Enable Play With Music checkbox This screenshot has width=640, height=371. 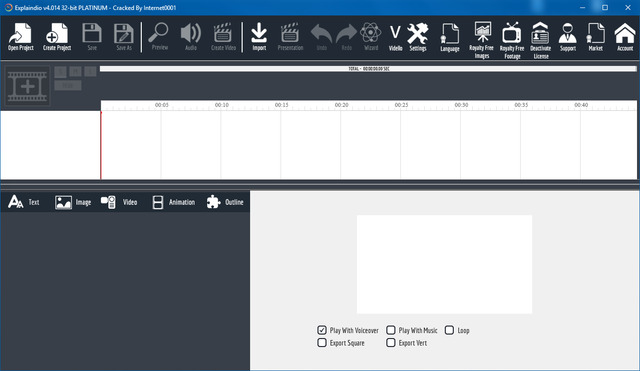coord(391,330)
